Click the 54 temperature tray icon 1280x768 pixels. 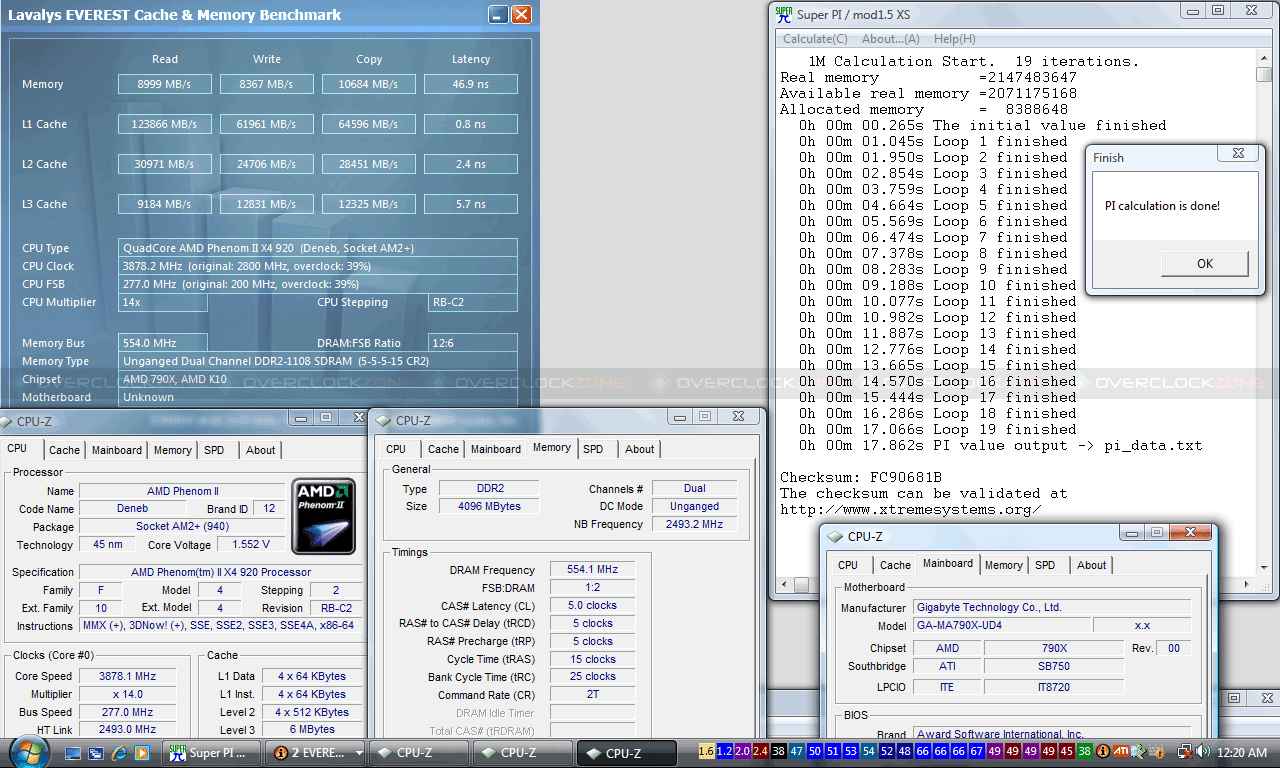point(869,751)
